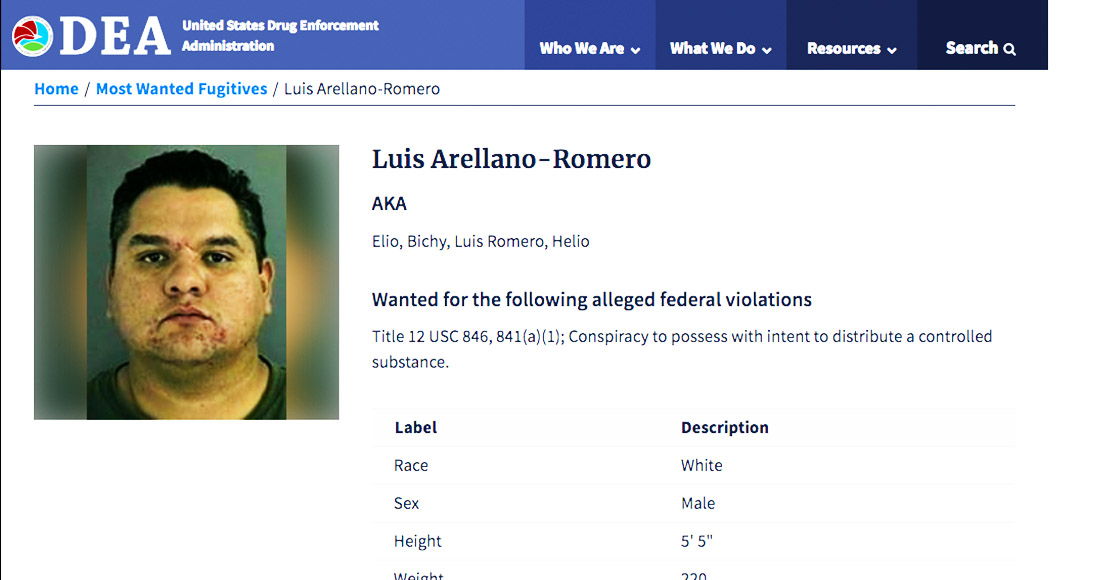Click the large DEA wordmark text
The width and height of the screenshot is (1100, 580).
click(x=115, y=36)
